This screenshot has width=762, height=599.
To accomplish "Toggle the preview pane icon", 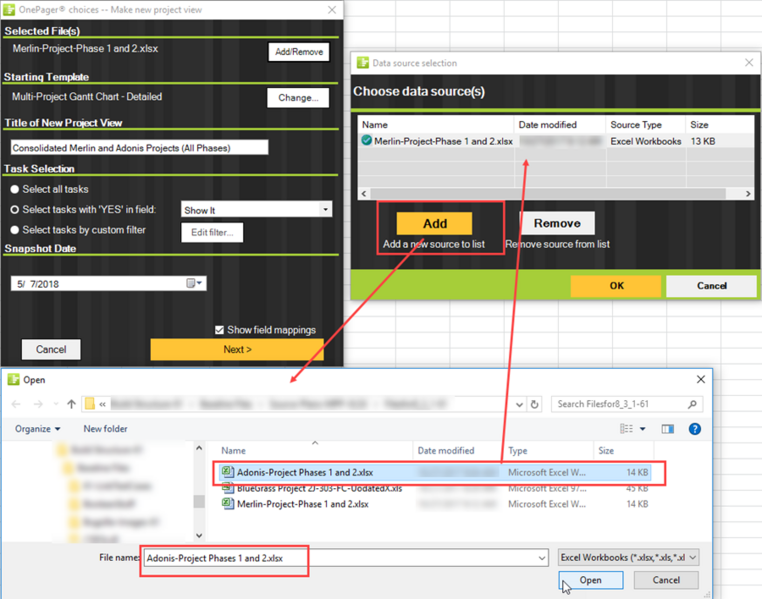I will pyautogui.click(x=668, y=428).
